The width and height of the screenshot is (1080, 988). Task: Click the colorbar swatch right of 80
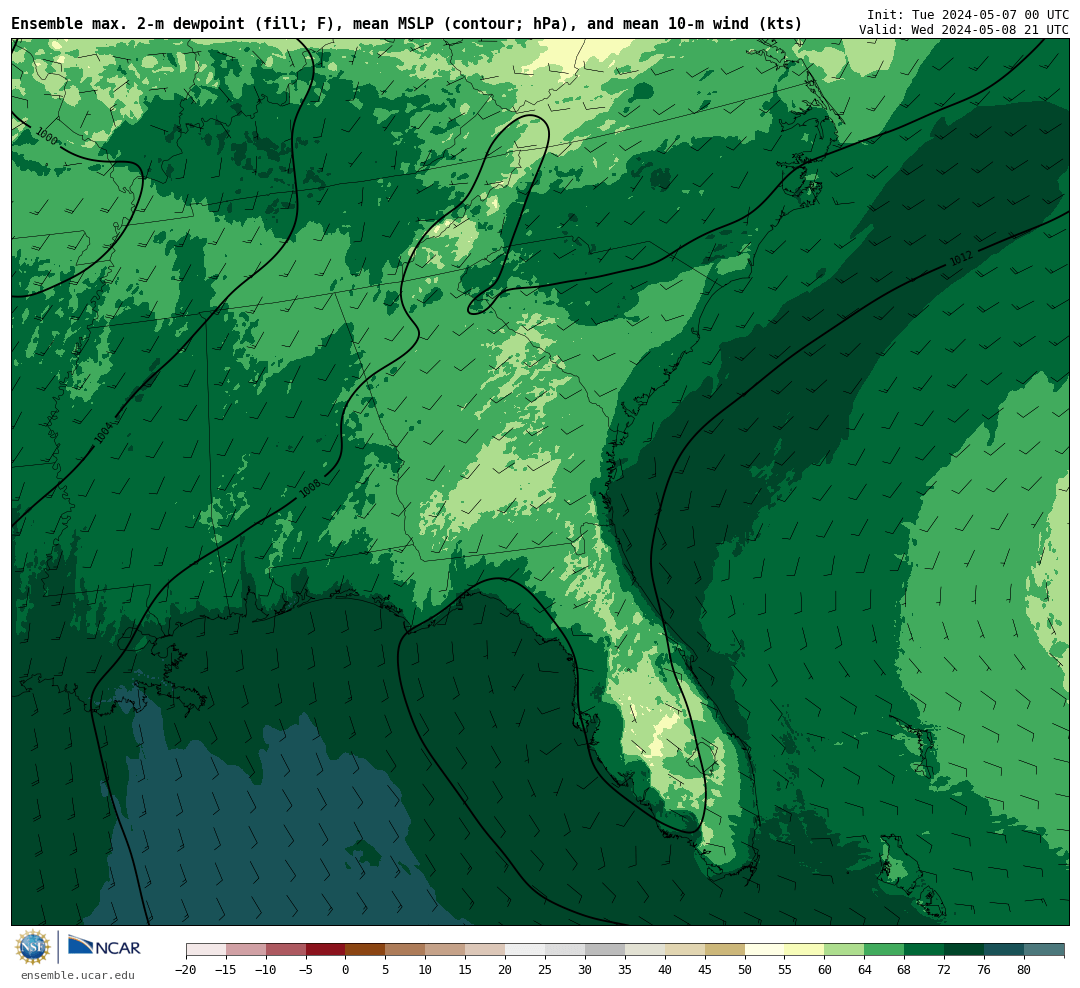[x=1044, y=950]
